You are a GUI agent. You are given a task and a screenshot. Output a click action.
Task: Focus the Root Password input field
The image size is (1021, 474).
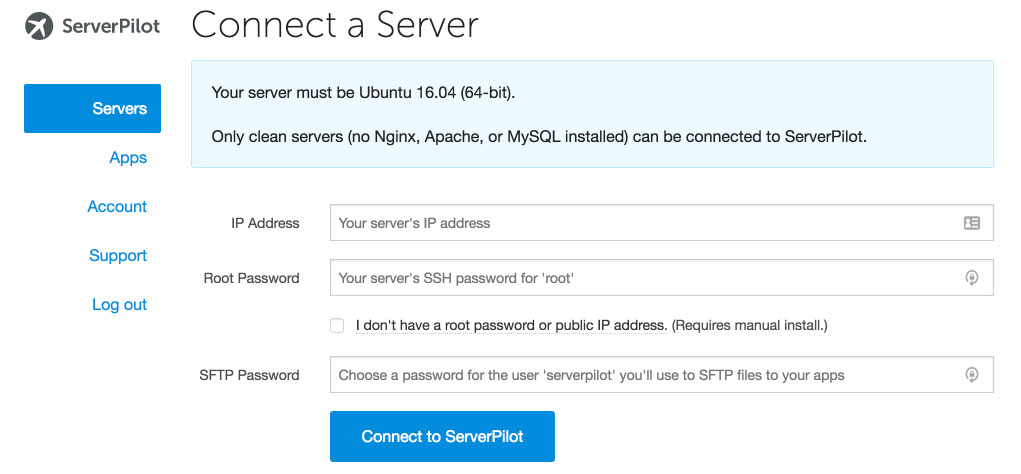[662, 277]
